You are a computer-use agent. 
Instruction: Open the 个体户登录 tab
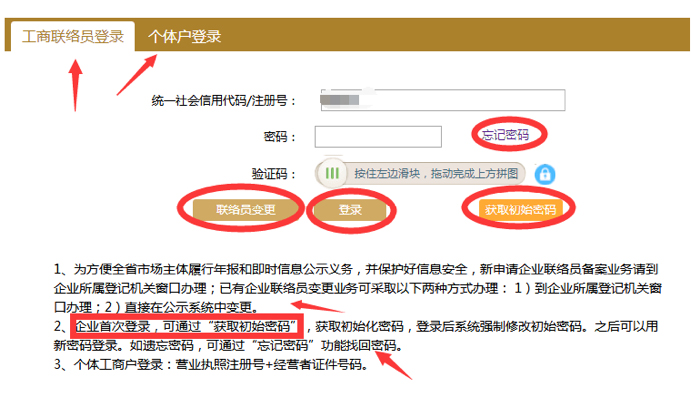point(185,36)
